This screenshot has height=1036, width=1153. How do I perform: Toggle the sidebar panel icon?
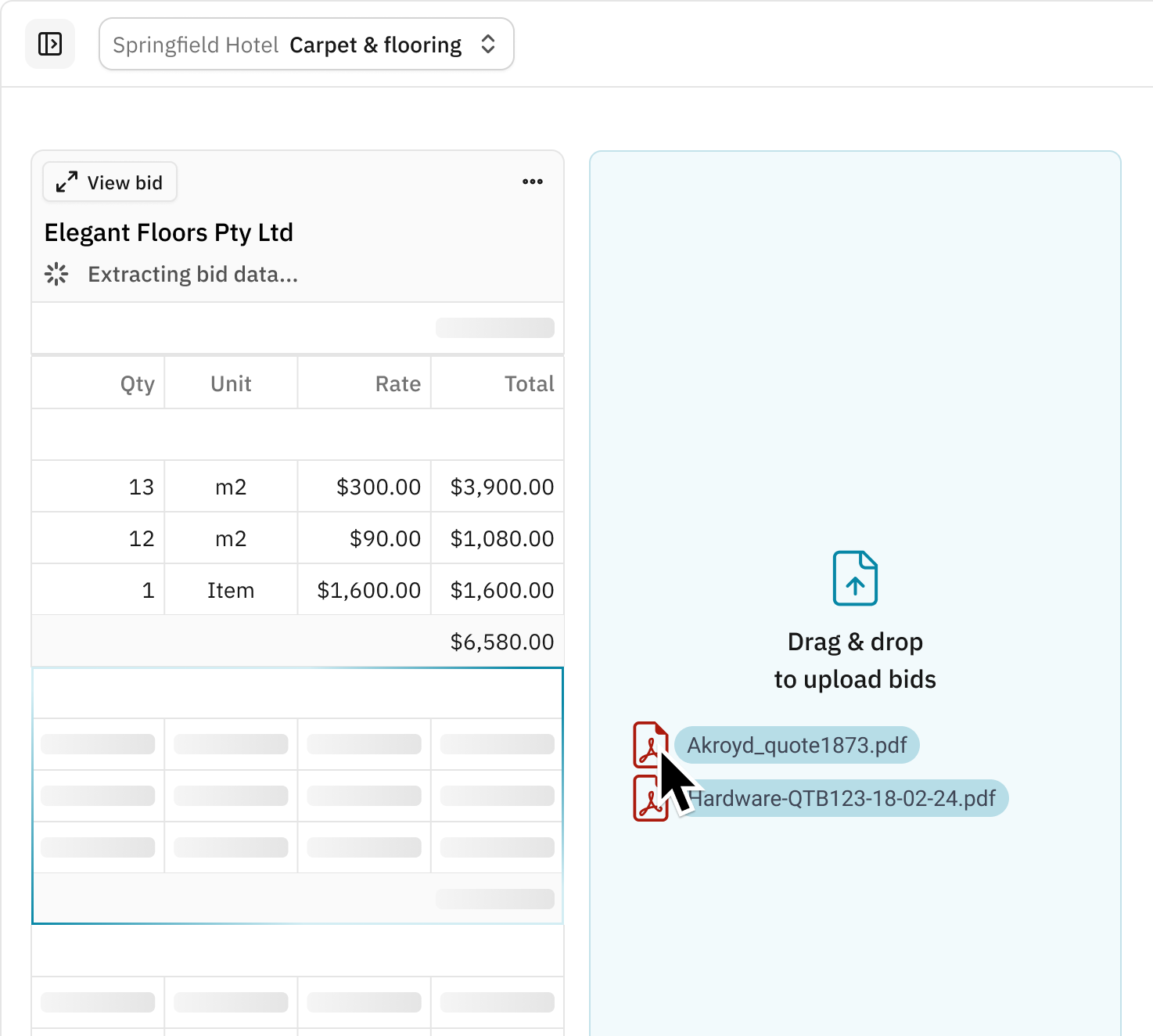click(x=50, y=45)
